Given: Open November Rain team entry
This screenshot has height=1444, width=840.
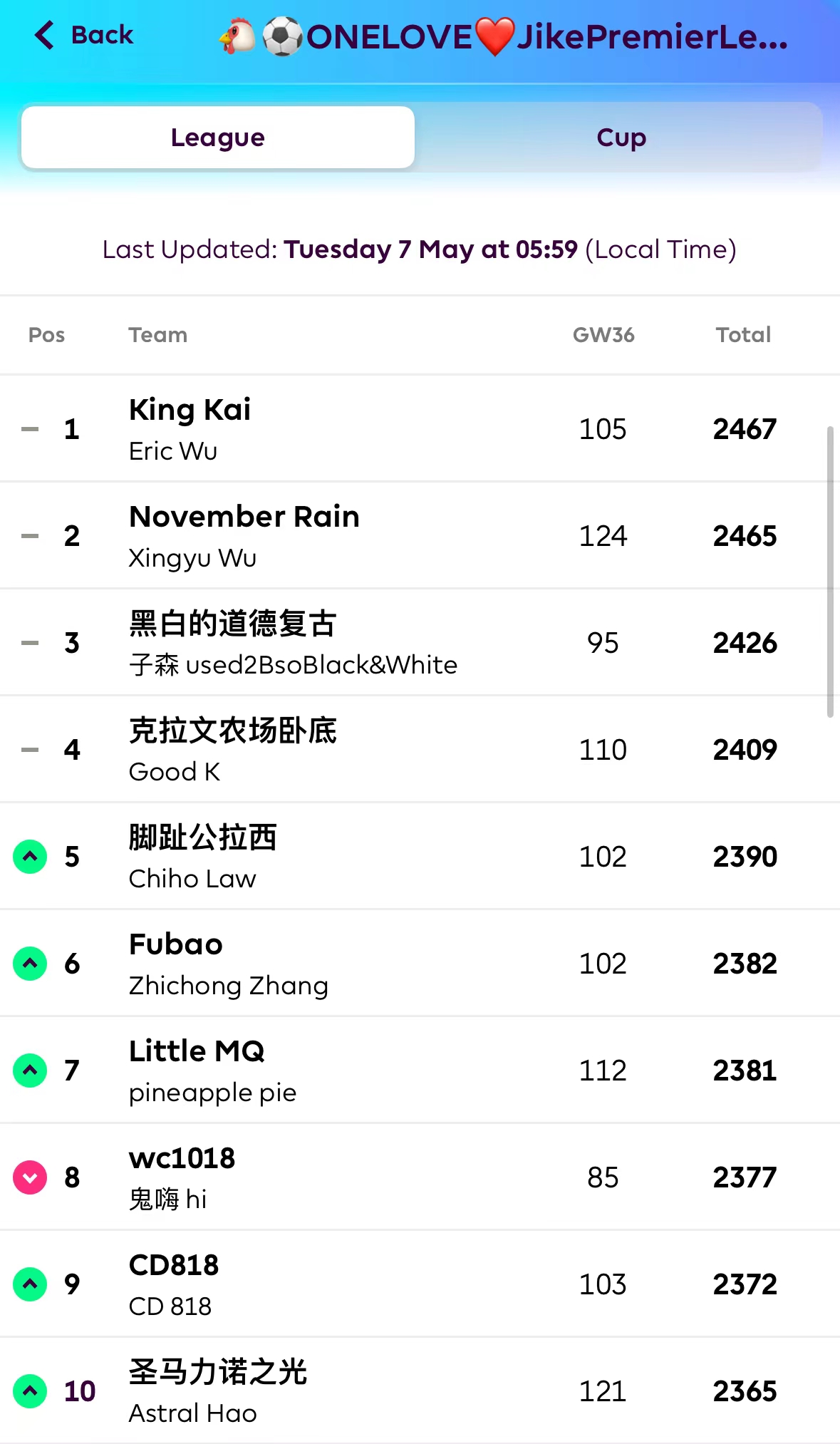Looking at the screenshot, I should click(244, 517).
